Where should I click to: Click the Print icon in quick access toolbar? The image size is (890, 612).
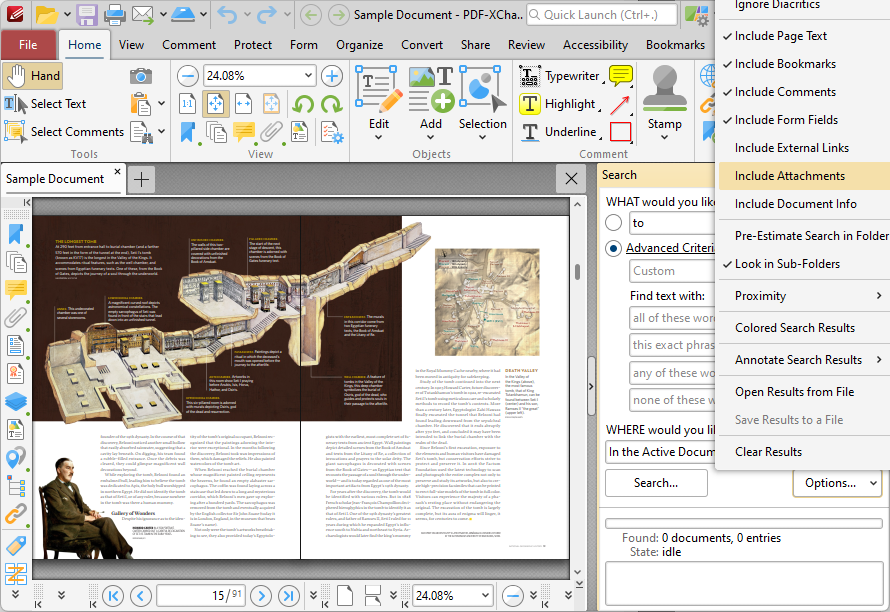coord(114,15)
